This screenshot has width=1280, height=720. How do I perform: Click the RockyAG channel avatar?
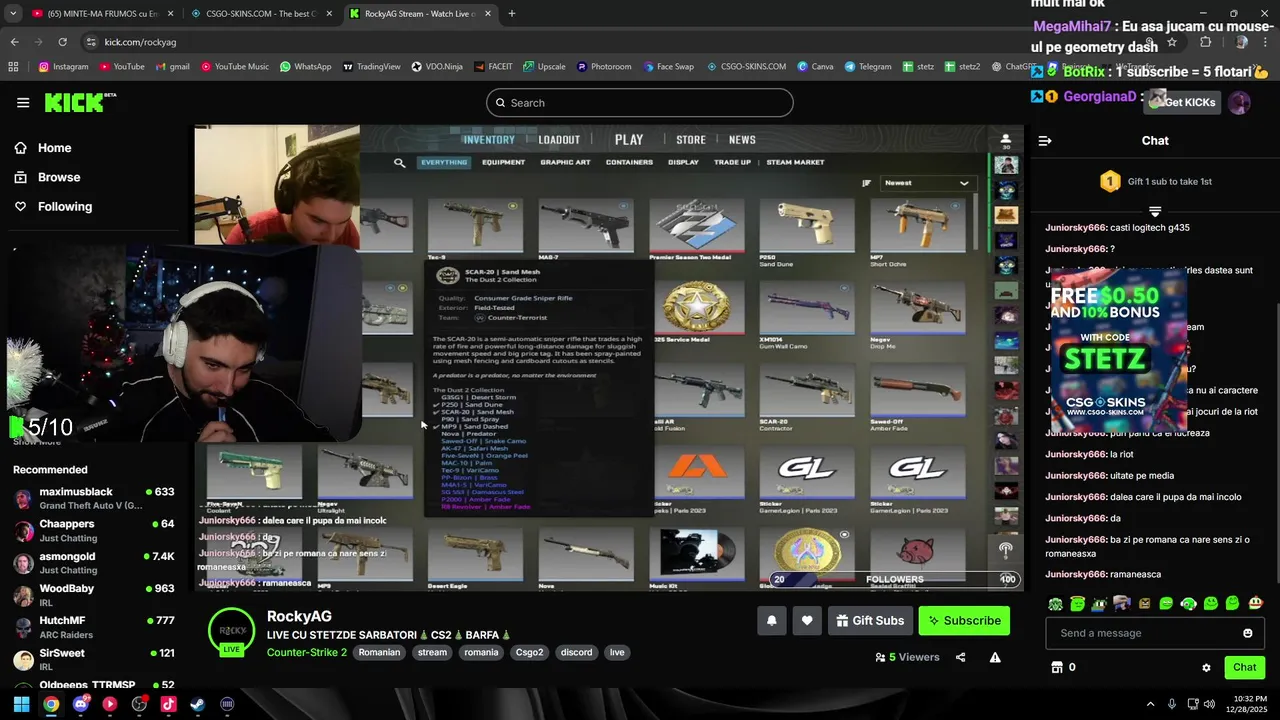pyautogui.click(x=232, y=630)
